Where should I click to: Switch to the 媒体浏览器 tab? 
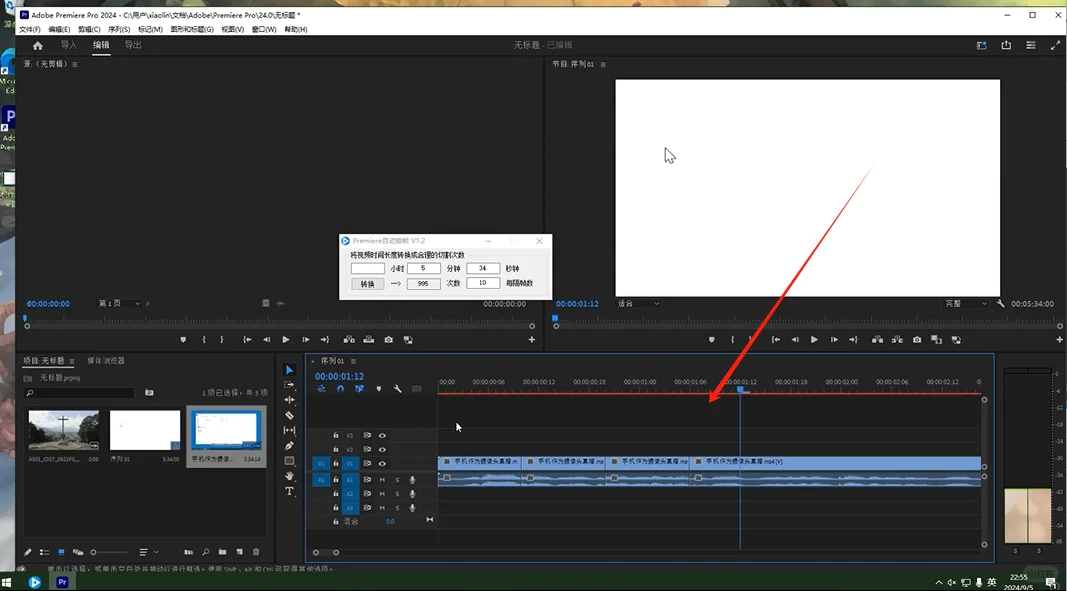[105, 361]
